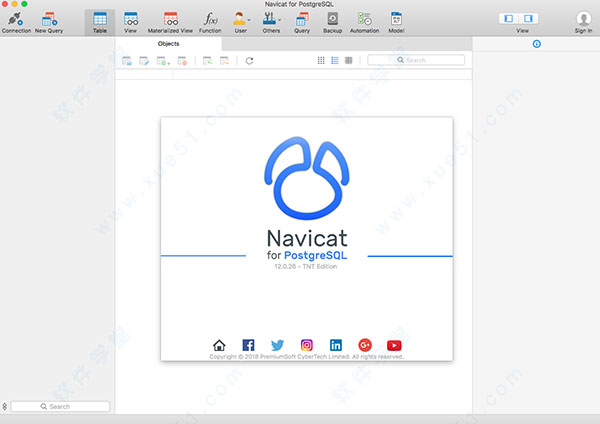This screenshot has width=600, height=424.
Task: Open the Automation tool
Action: tap(364, 23)
